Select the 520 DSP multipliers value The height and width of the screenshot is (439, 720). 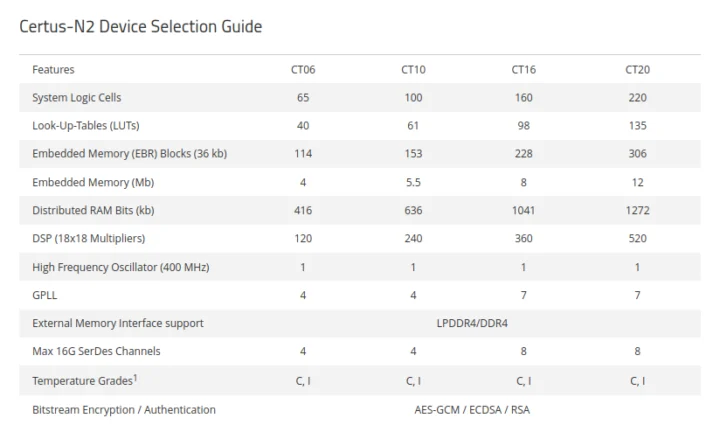(638, 239)
